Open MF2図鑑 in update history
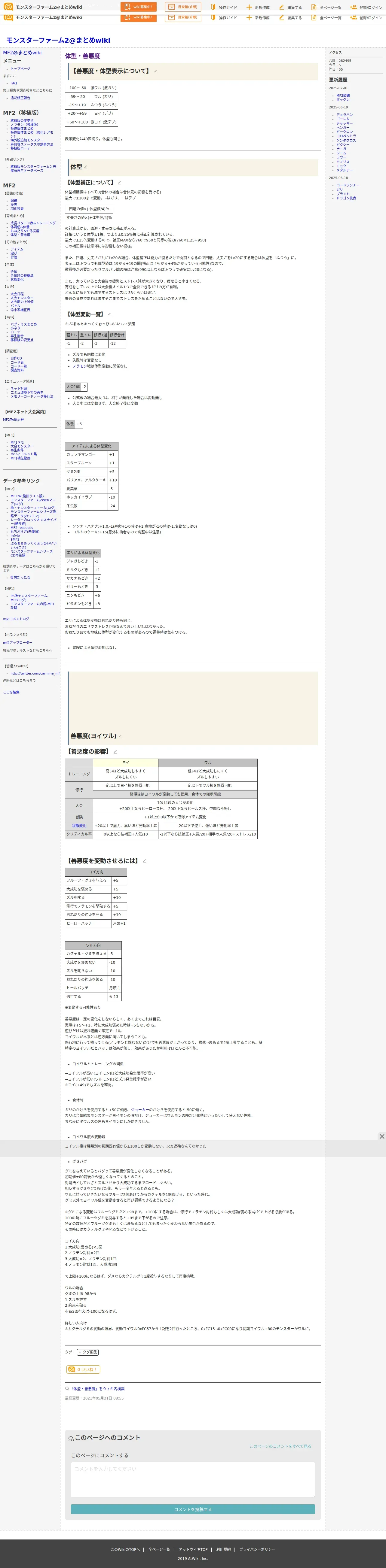The height and width of the screenshot is (1568, 386). pyautogui.click(x=343, y=96)
